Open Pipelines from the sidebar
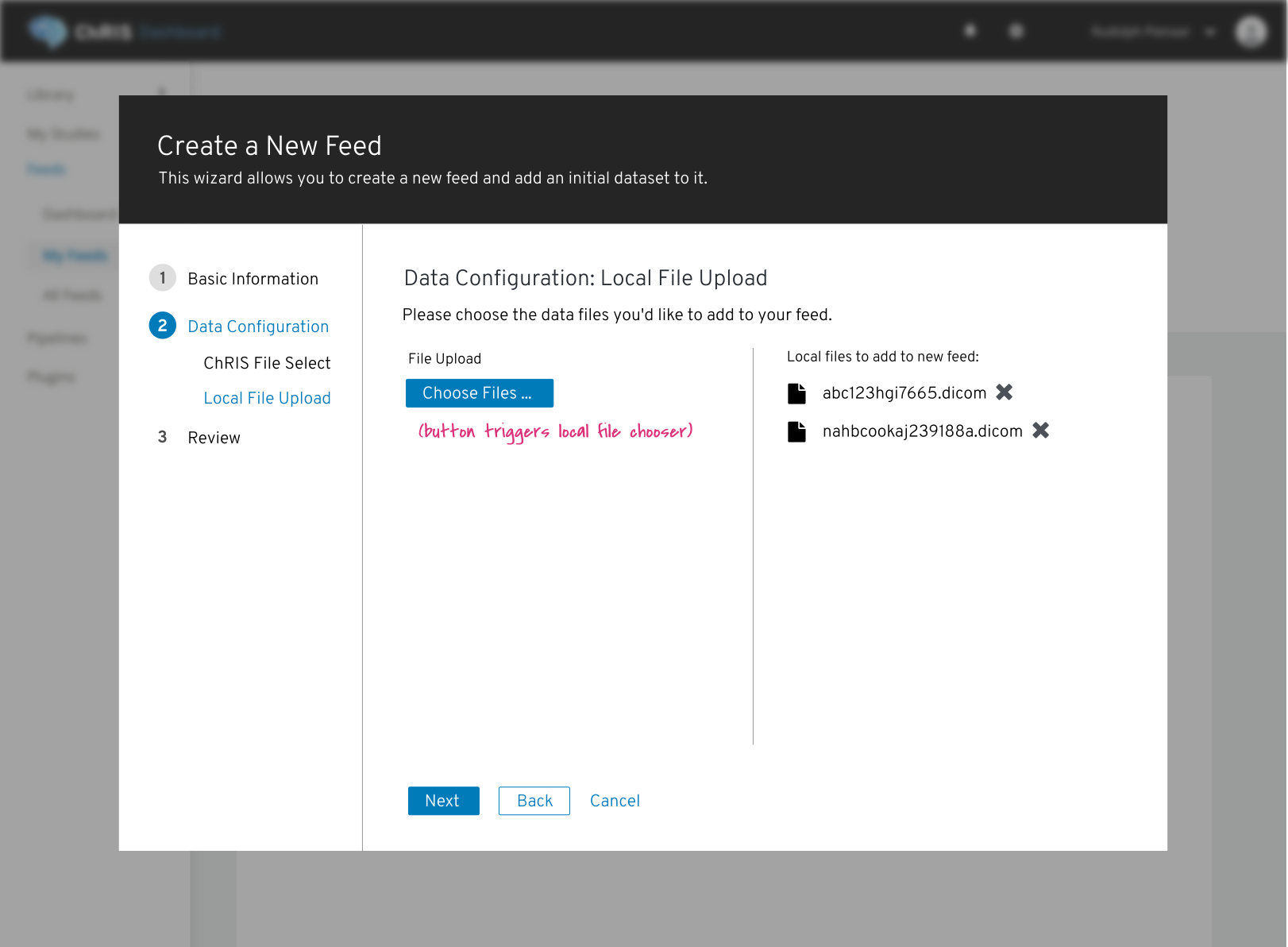The width and height of the screenshot is (1288, 947). tap(56, 338)
